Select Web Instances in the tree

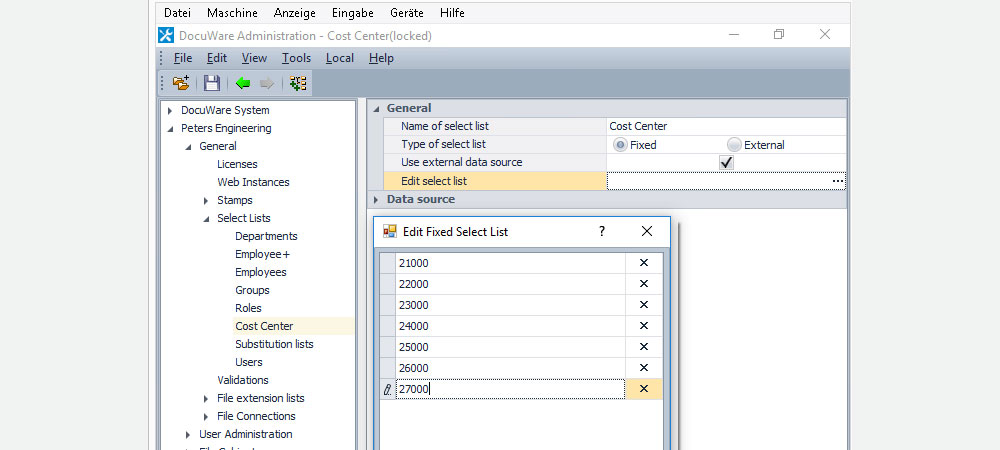pos(253,182)
